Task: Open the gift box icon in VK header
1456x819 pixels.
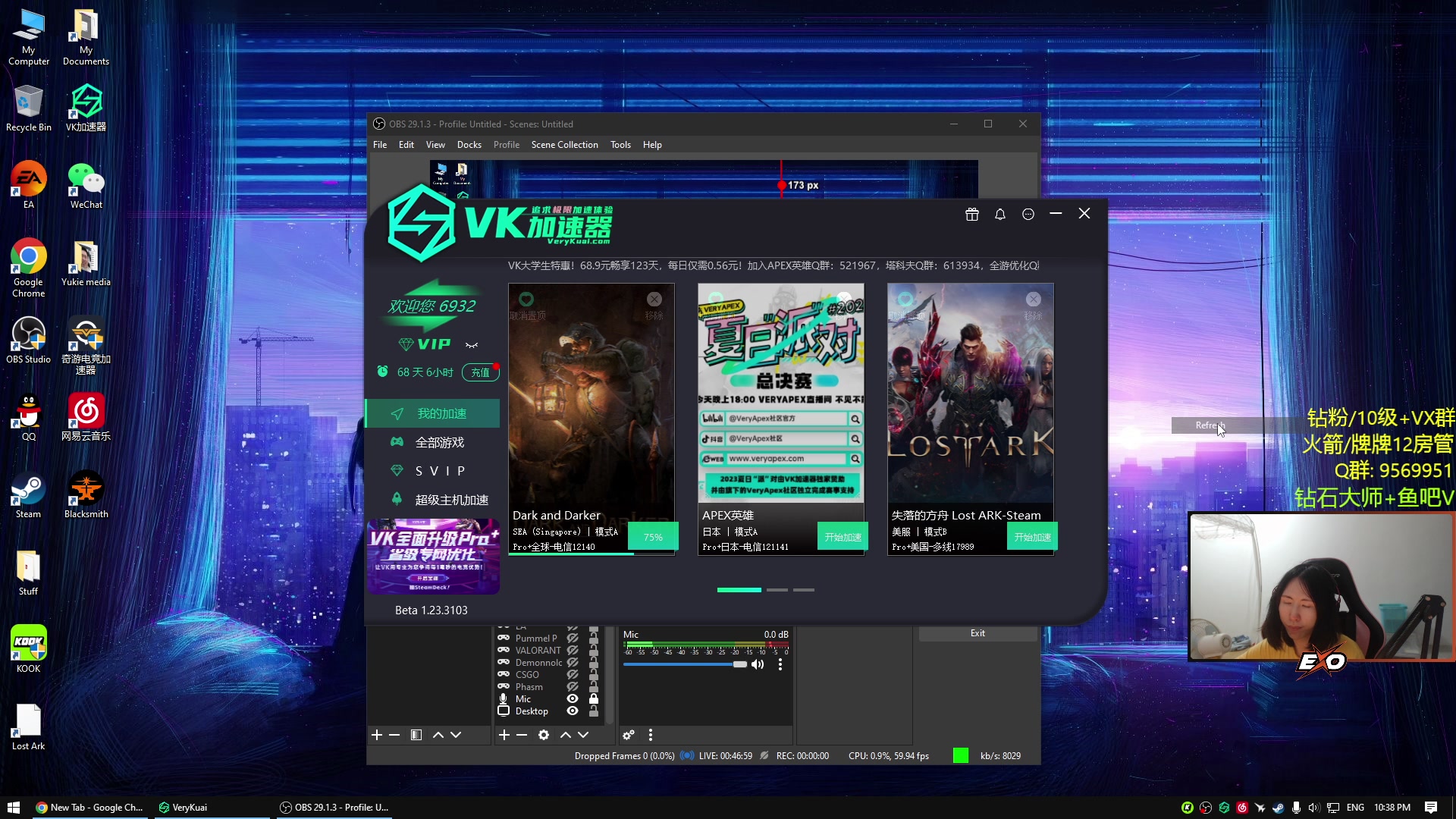Action: 971,215
